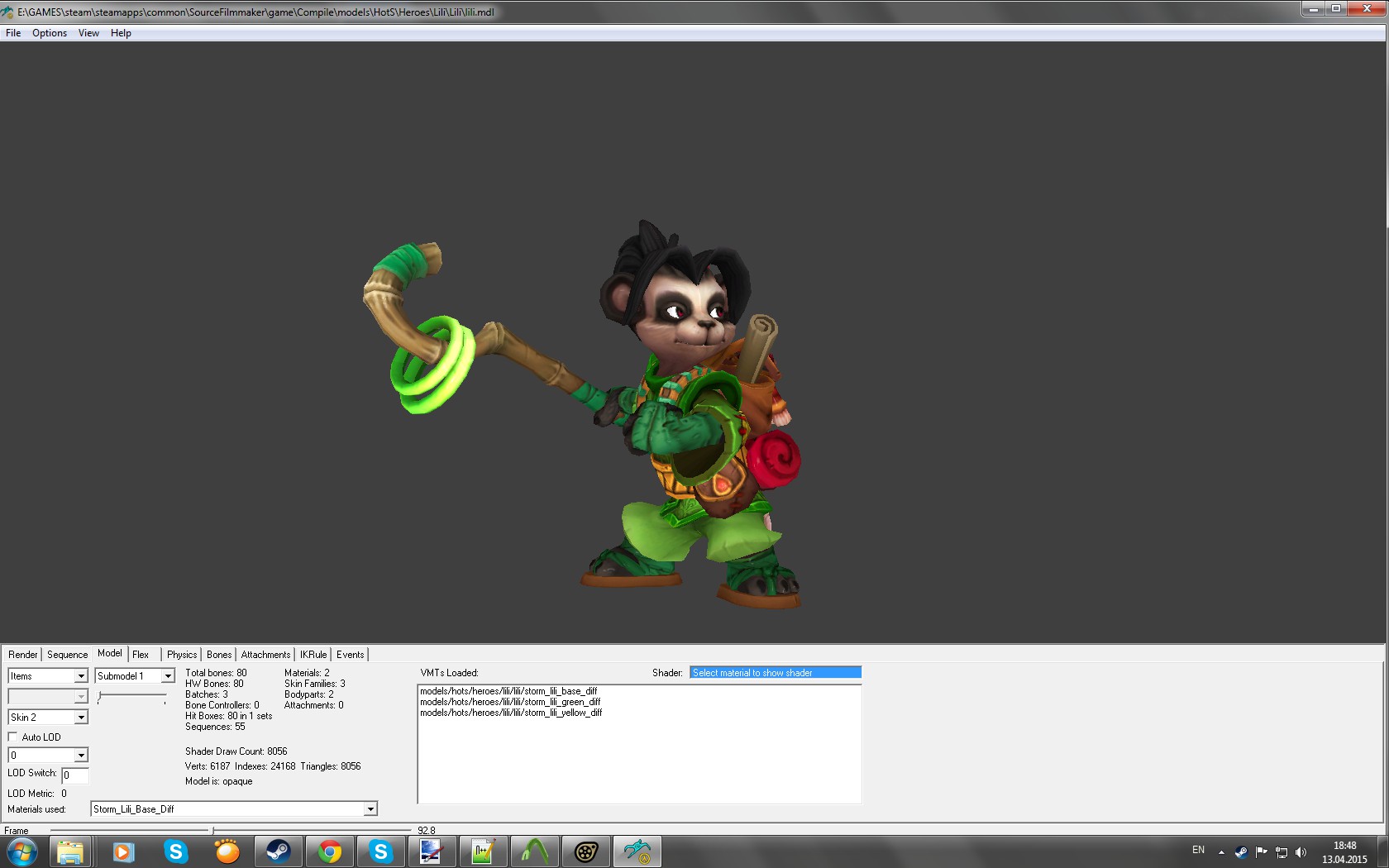Maximize the model viewer window

click(x=1336, y=9)
